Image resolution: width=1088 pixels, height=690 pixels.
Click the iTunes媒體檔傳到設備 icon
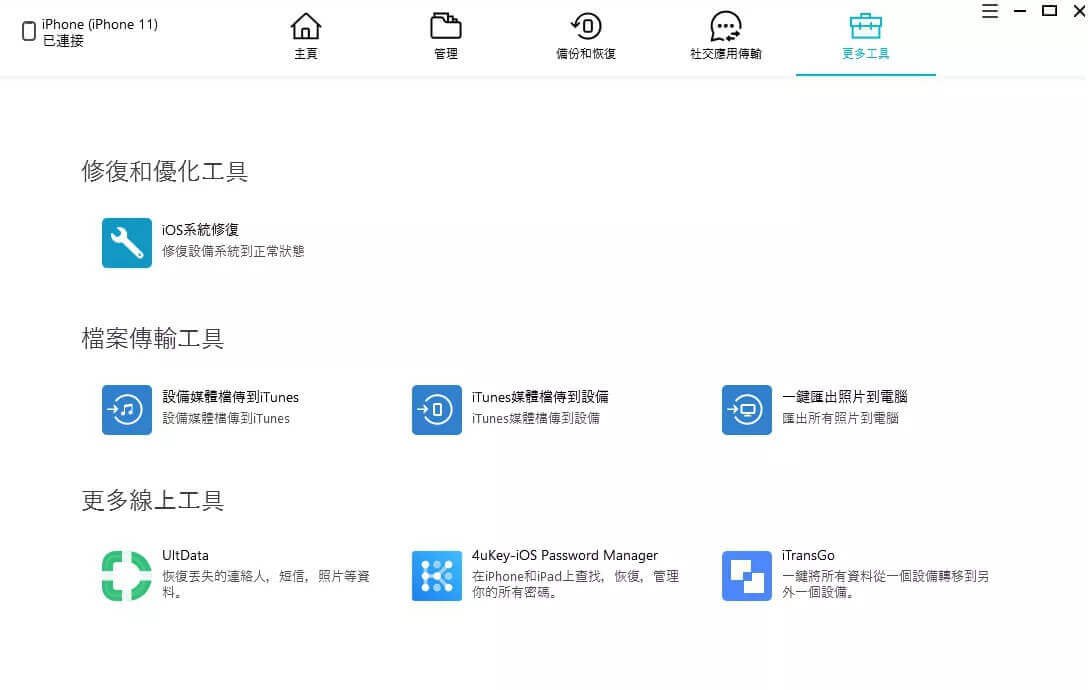click(437, 410)
